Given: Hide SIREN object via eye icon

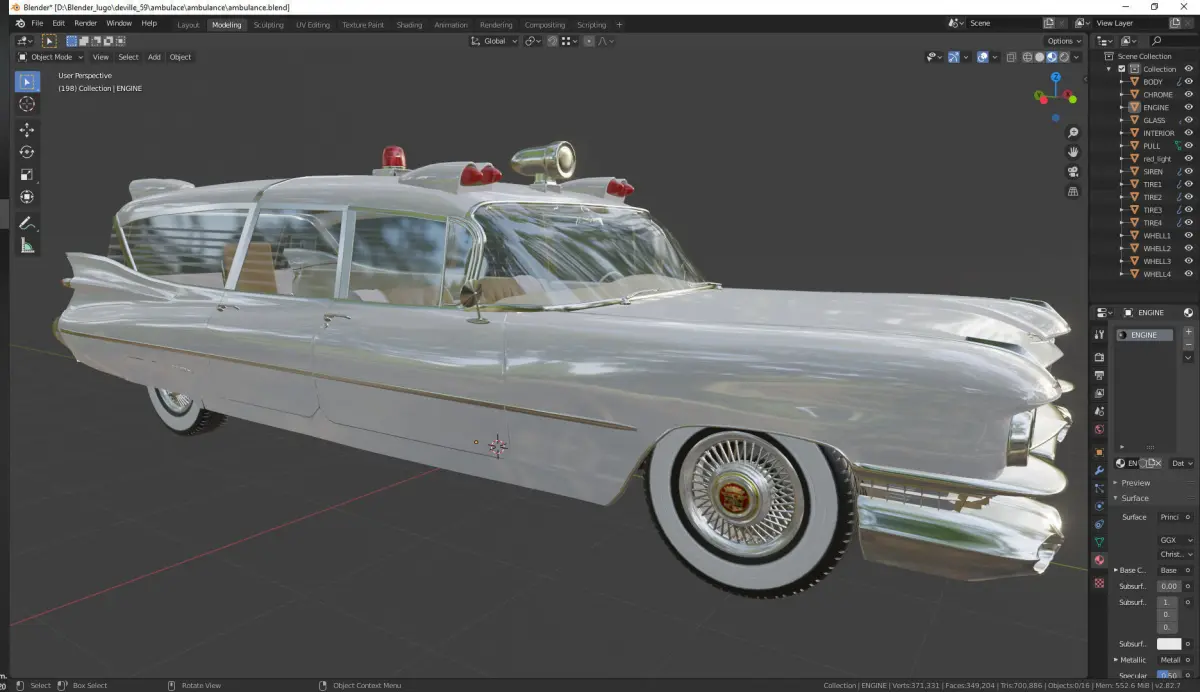Looking at the screenshot, I should pos(1189,171).
